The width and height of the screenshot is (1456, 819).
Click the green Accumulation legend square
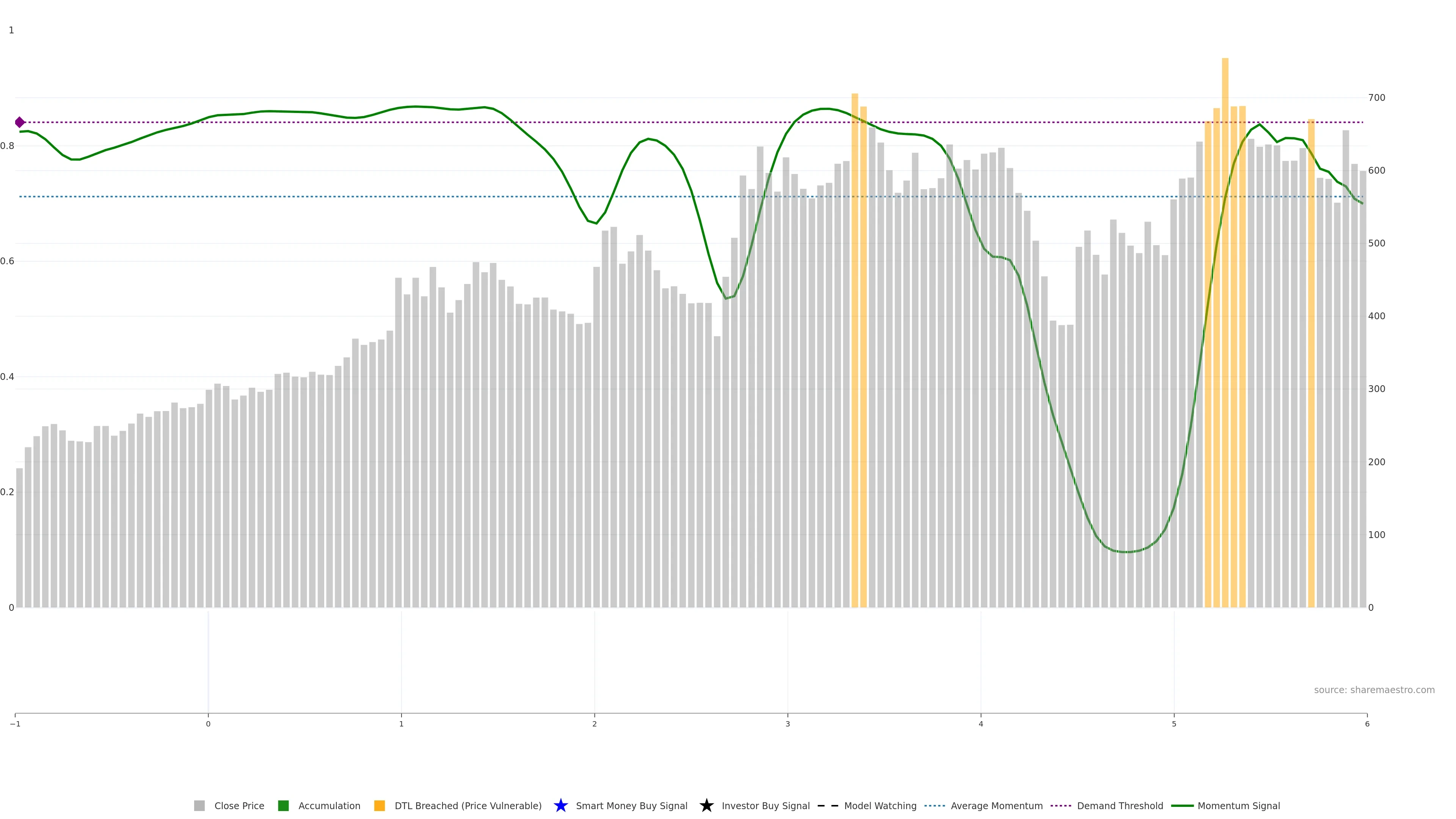283,805
